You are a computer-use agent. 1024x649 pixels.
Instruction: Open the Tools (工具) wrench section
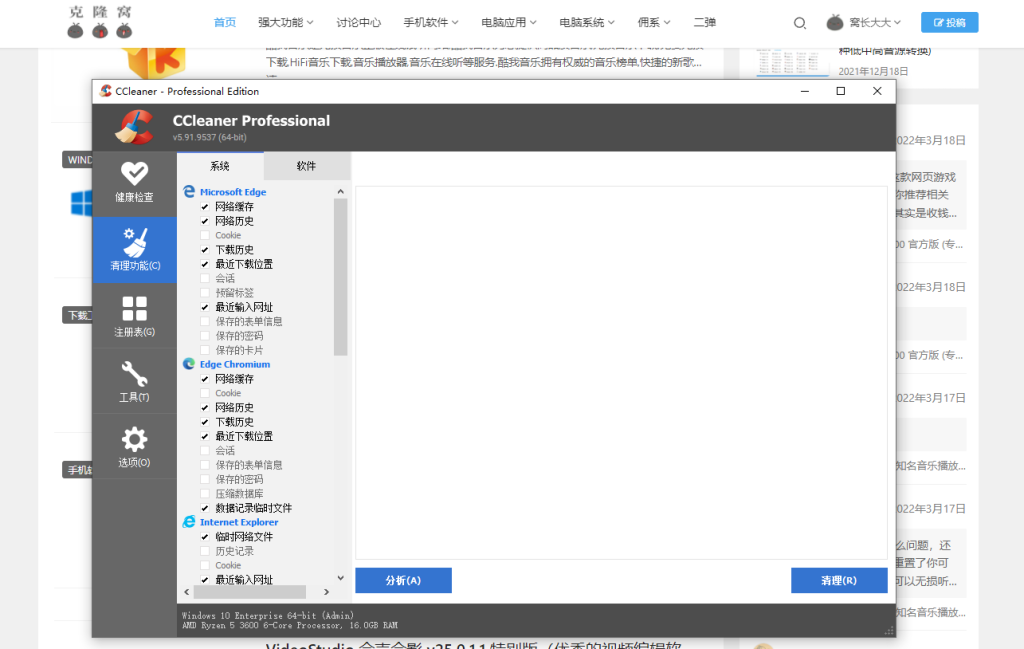134,381
